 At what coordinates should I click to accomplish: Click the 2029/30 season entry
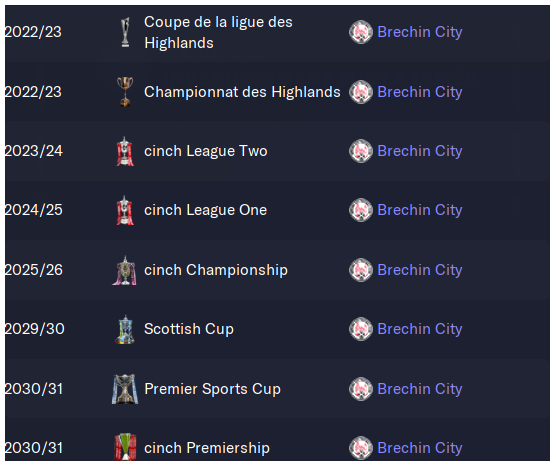click(x=35, y=329)
